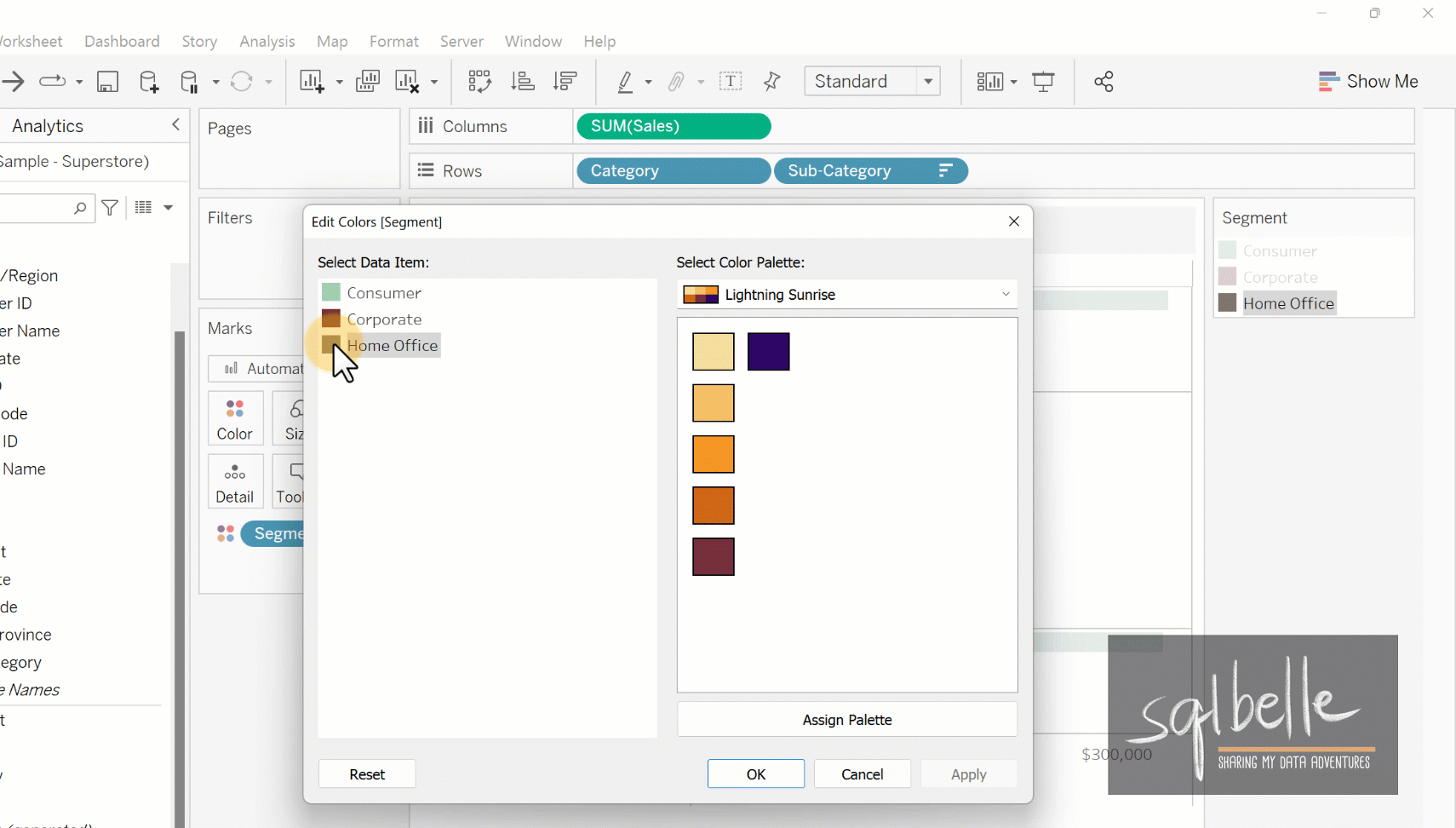
Task: Confirm colors with OK button
Action: pyautogui.click(x=756, y=774)
